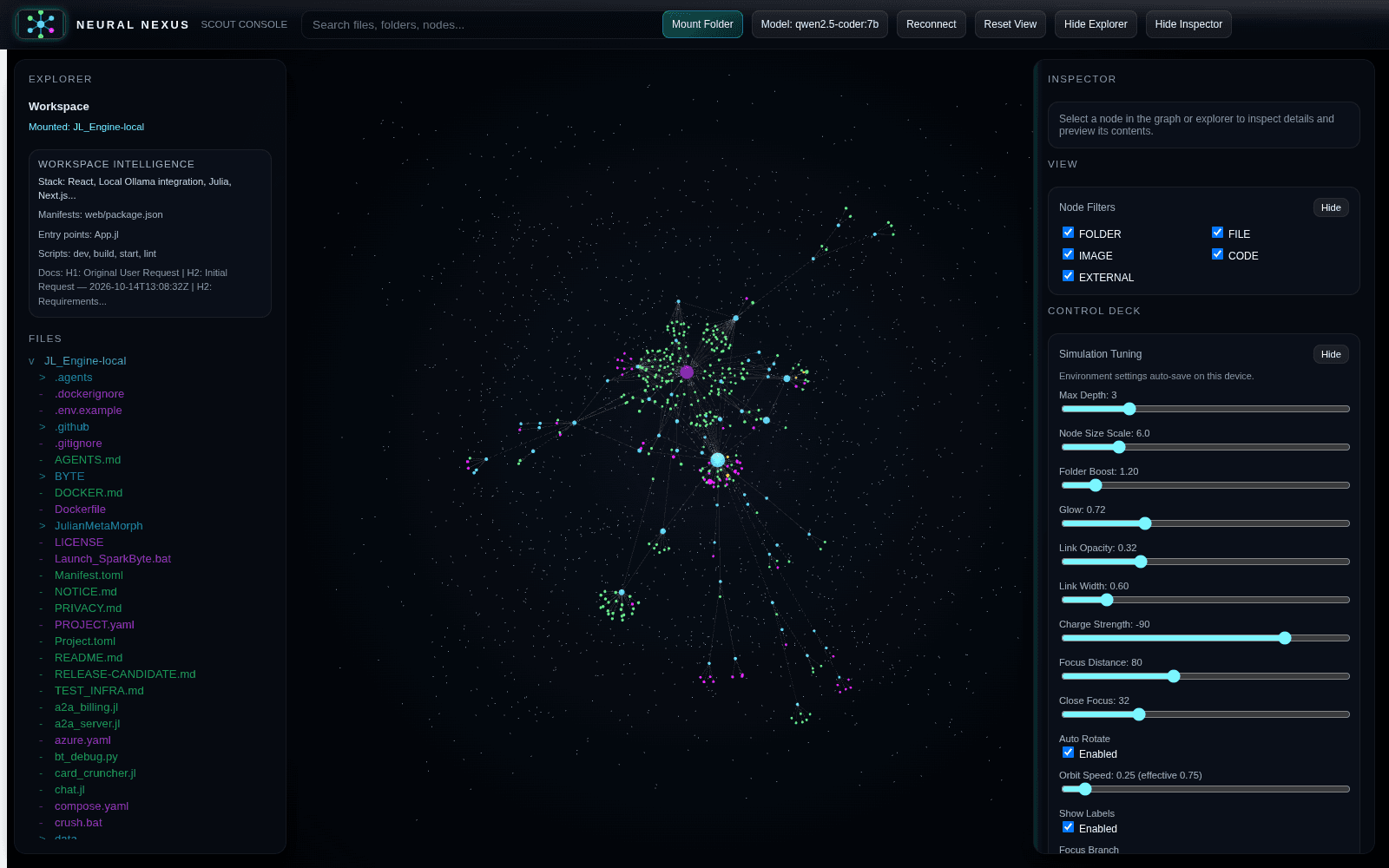The width and height of the screenshot is (1389, 868).
Task: Adjust the Link Opacity slider
Action: (x=1205, y=562)
